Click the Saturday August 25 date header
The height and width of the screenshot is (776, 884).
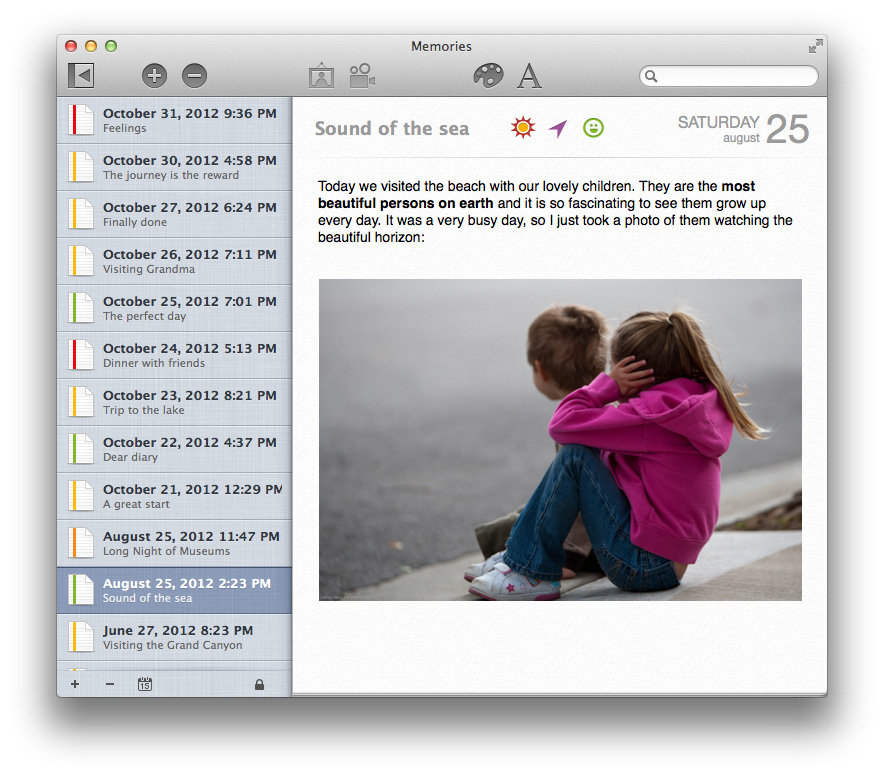pos(743,129)
